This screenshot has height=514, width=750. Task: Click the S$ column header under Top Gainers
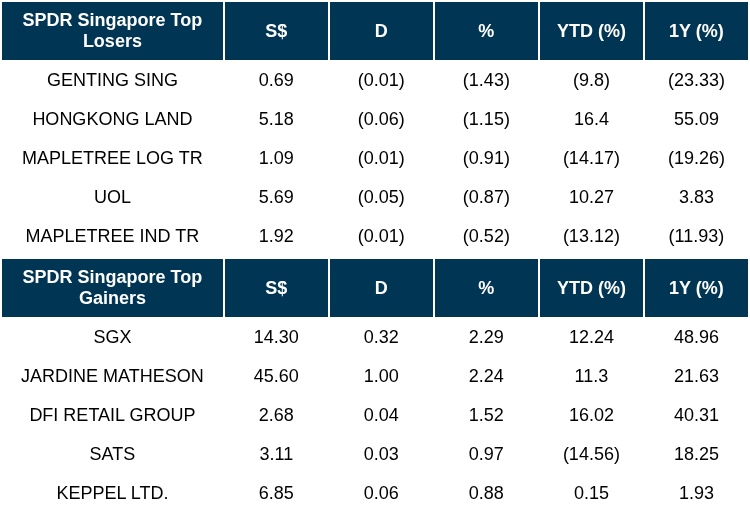[x=276, y=288]
